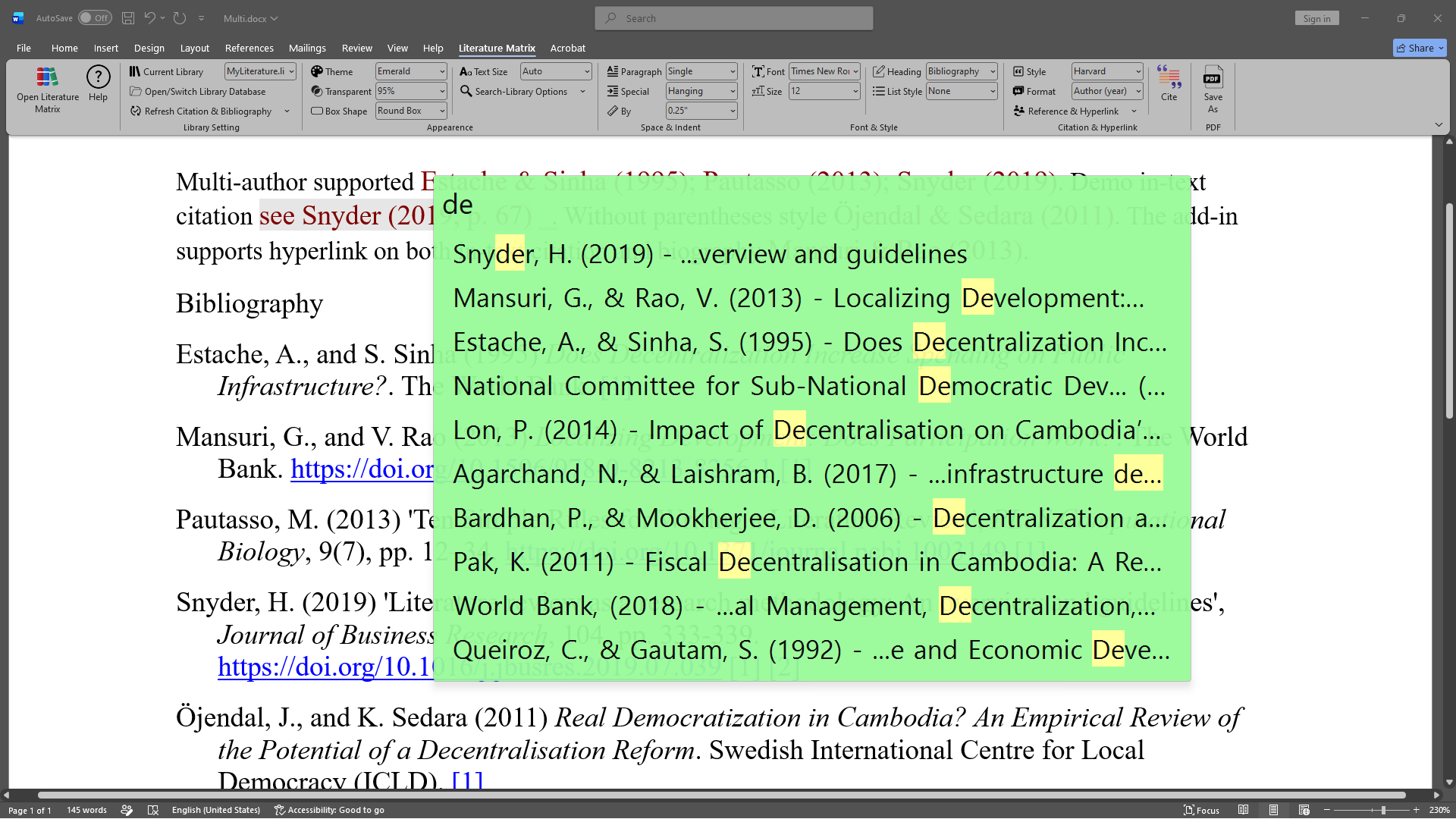Viewport: 1456px width, 819px height.
Task: Click the Save As PDF icon
Action: [1213, 77]
